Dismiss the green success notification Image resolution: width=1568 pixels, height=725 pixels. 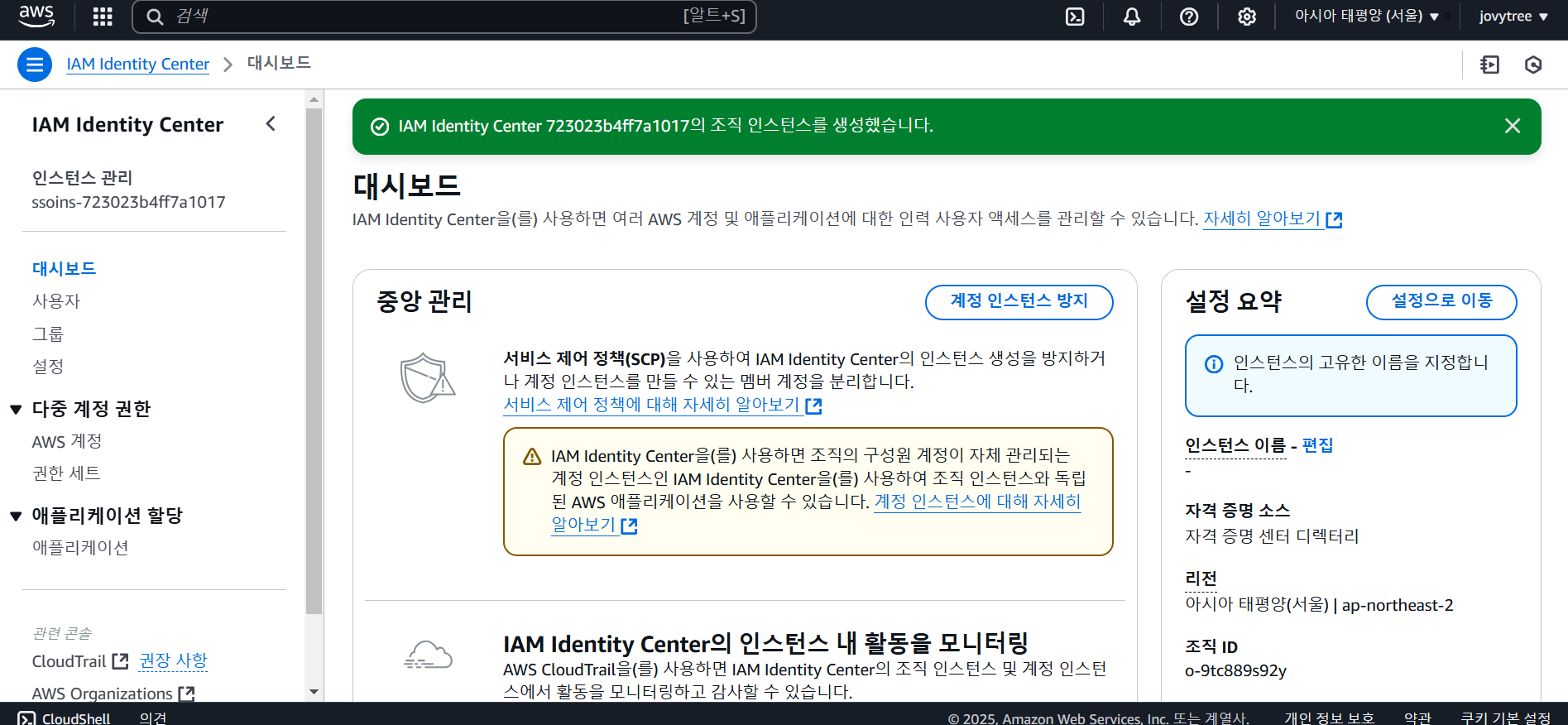coord(1513,126)
